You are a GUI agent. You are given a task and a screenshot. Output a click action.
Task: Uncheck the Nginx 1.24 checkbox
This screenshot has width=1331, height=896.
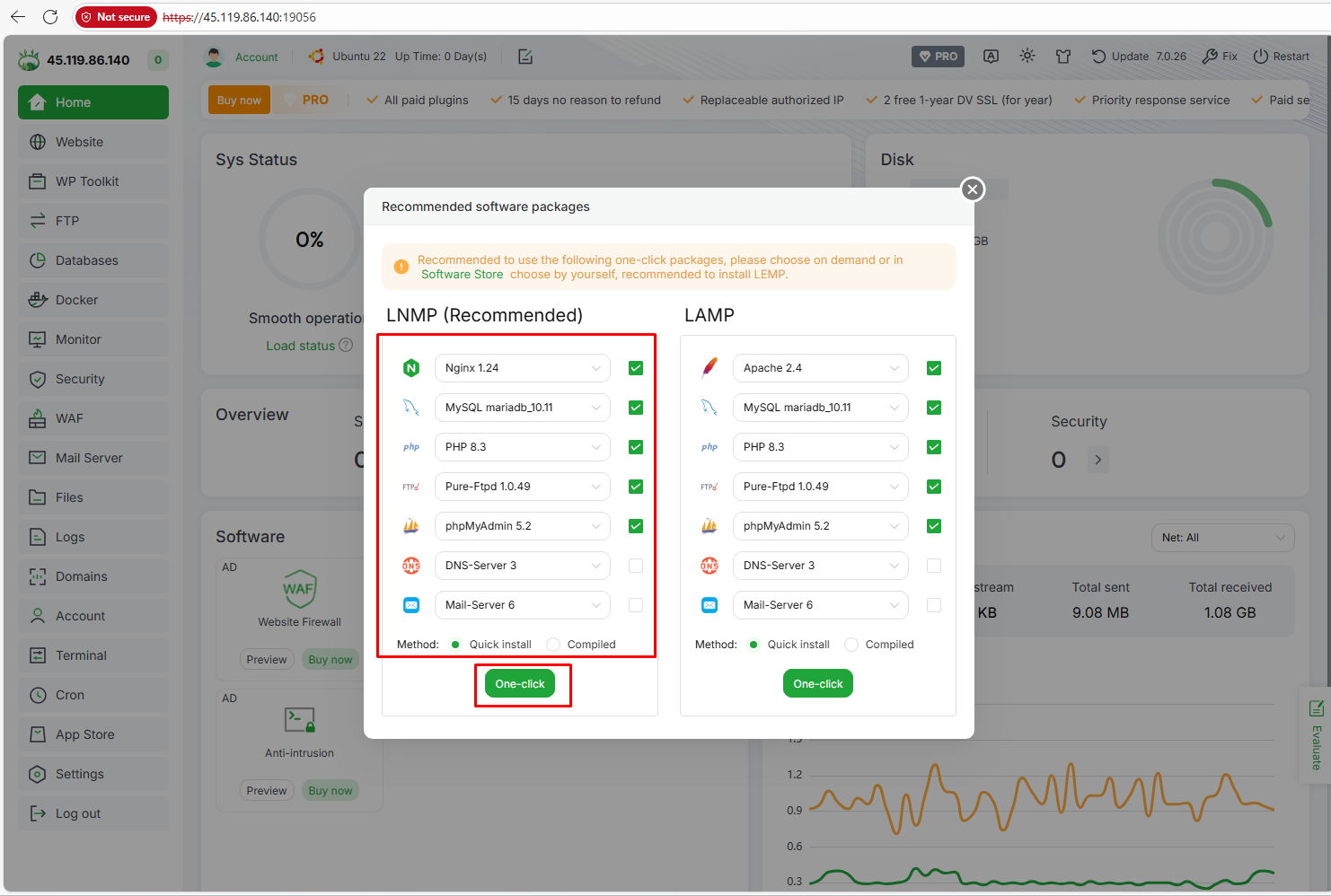click(636, 368)
